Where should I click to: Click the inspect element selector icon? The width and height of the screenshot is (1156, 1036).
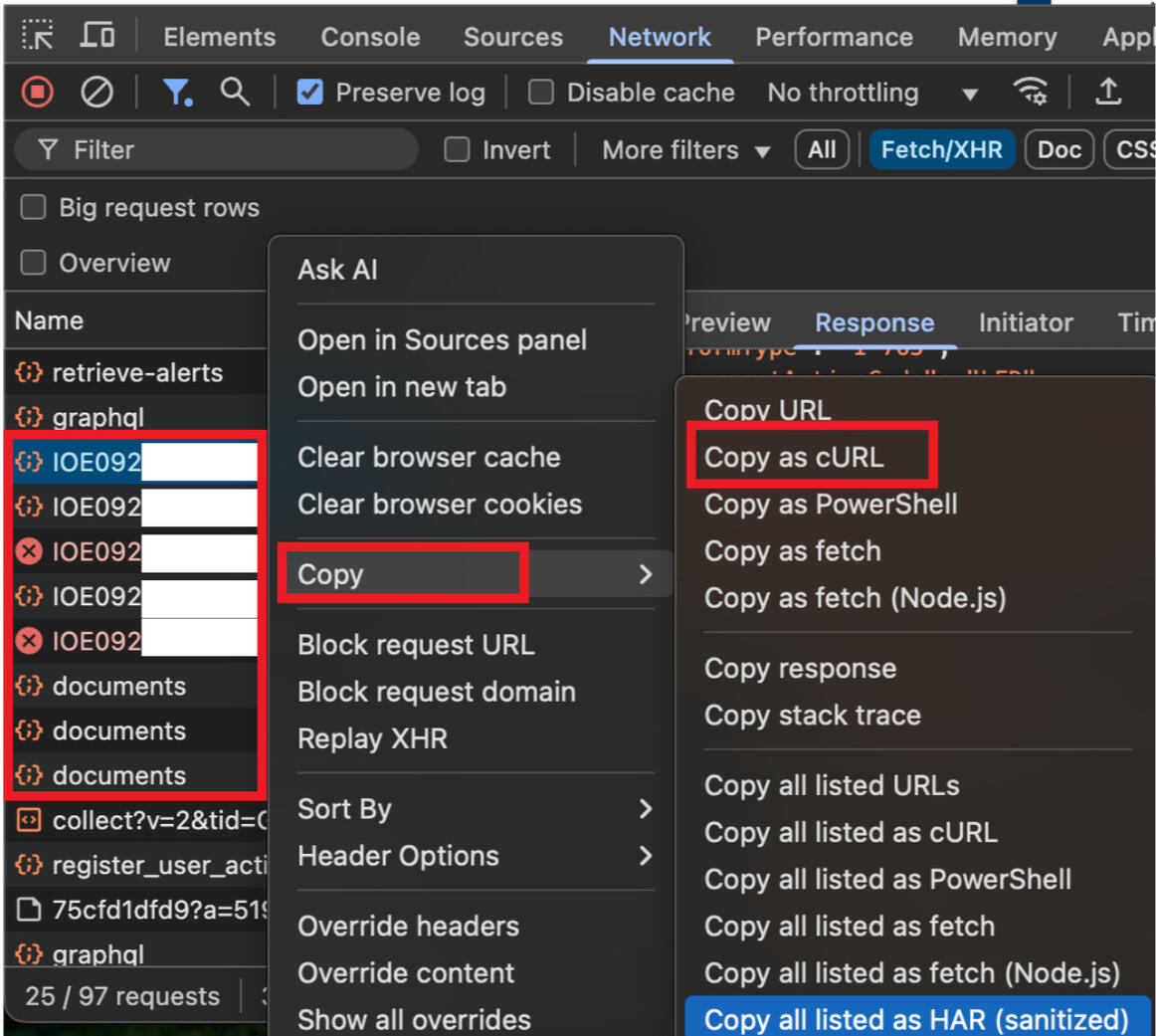38,36
